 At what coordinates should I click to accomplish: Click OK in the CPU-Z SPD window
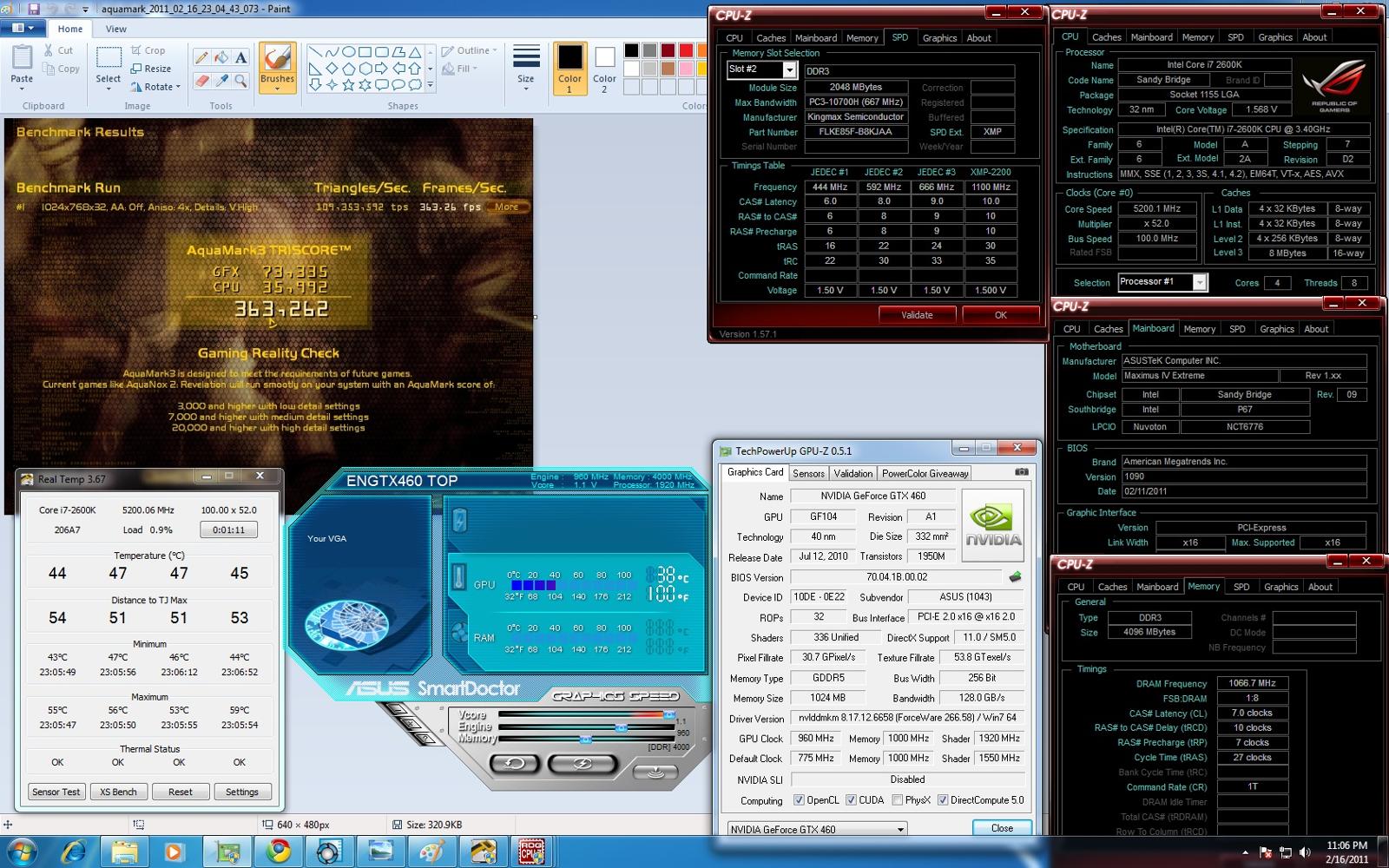(1000, 315)
